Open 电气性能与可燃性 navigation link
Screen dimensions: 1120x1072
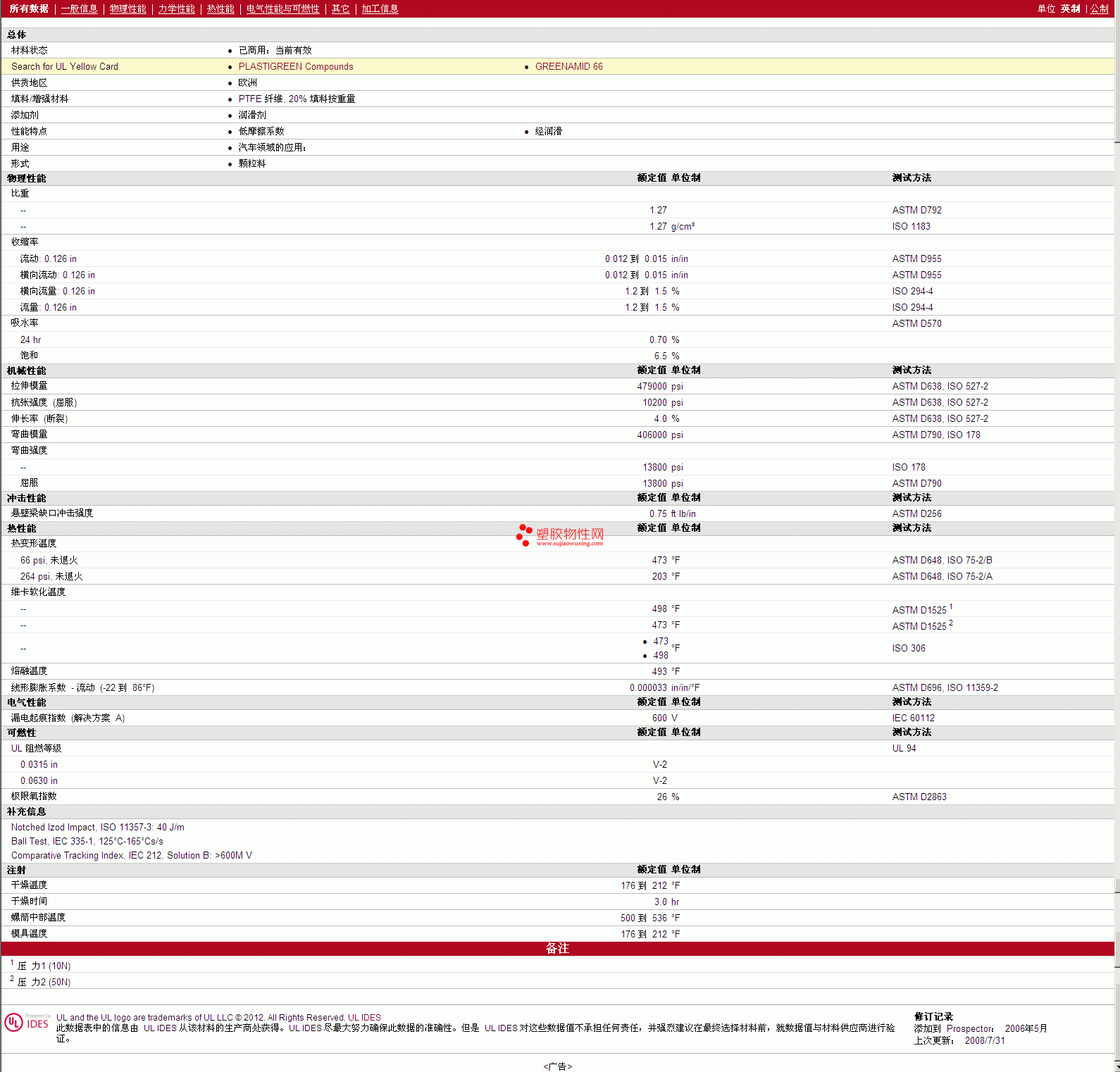(282, 8)
